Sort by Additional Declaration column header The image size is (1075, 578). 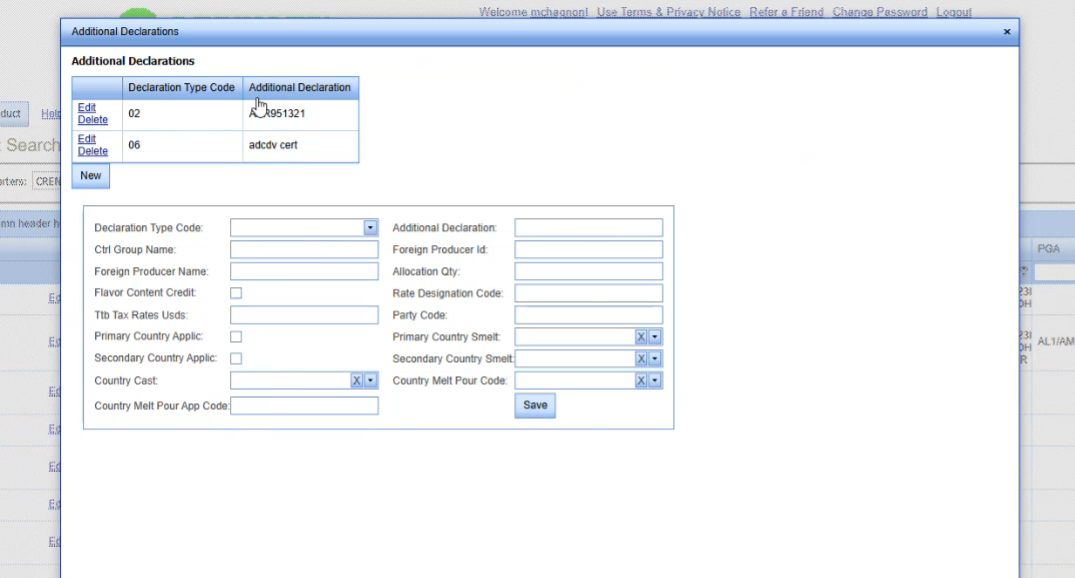pos(300,88)
